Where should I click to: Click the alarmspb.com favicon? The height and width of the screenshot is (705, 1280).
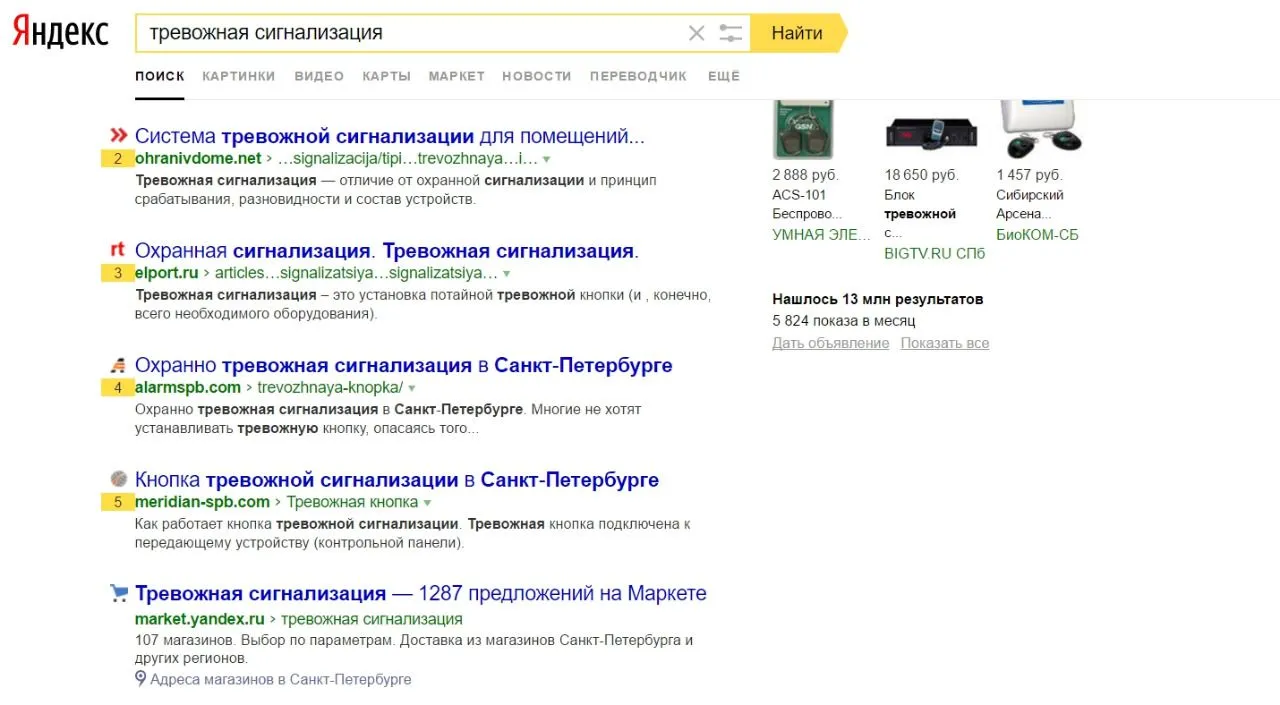coord(118,365)
